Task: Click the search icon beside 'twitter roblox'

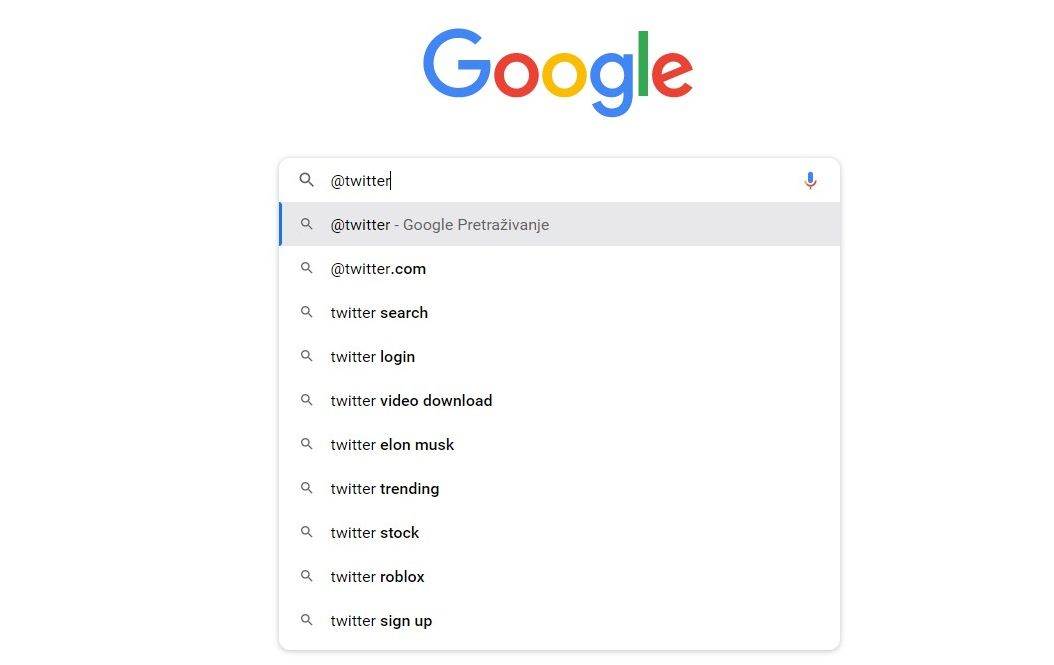Action: (x=307, y=576)
